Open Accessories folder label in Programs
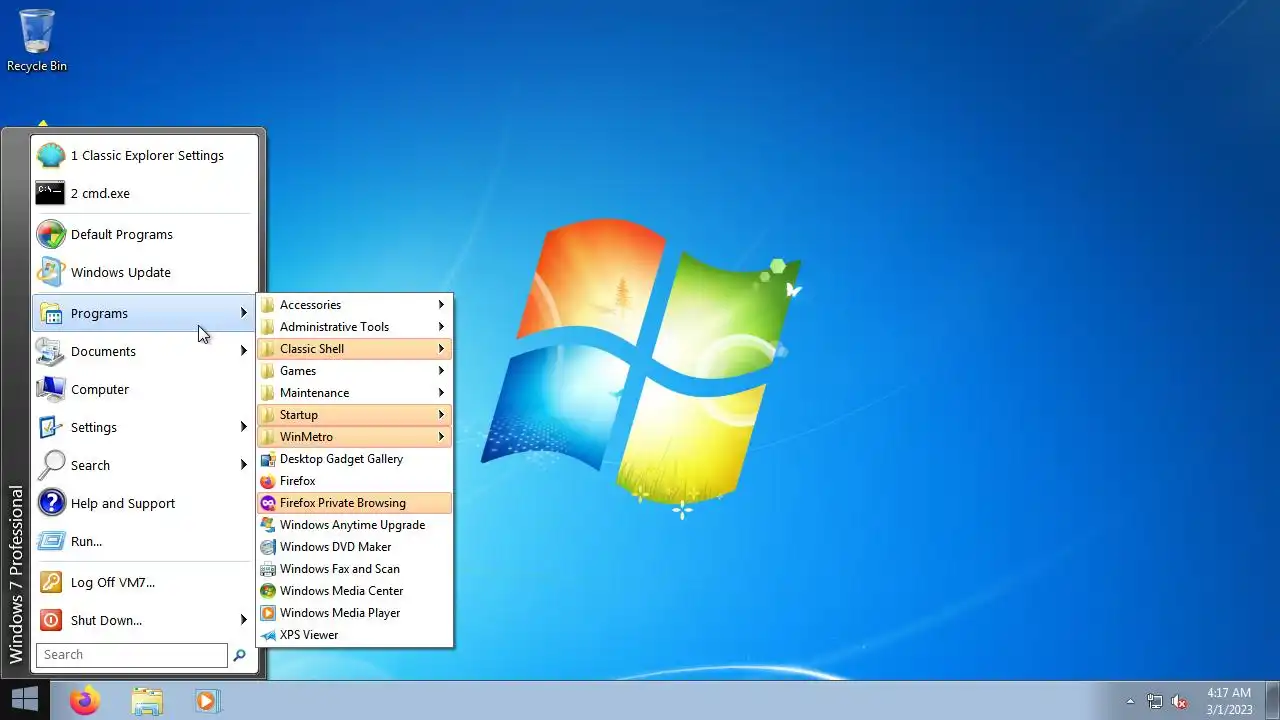This screenshot has height=720, width=1280. (x=310, y=305)
